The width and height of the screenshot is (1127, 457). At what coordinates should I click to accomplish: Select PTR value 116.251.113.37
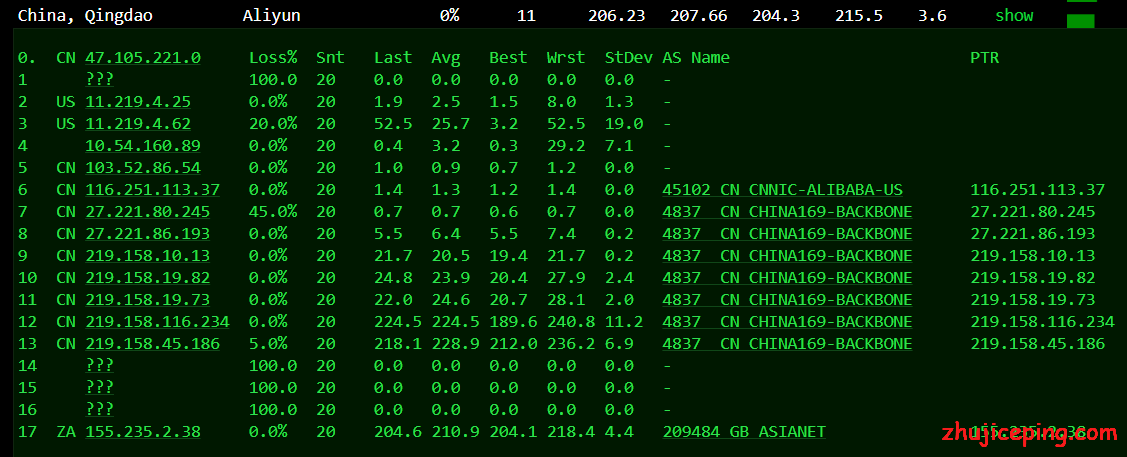point(1037,190)
